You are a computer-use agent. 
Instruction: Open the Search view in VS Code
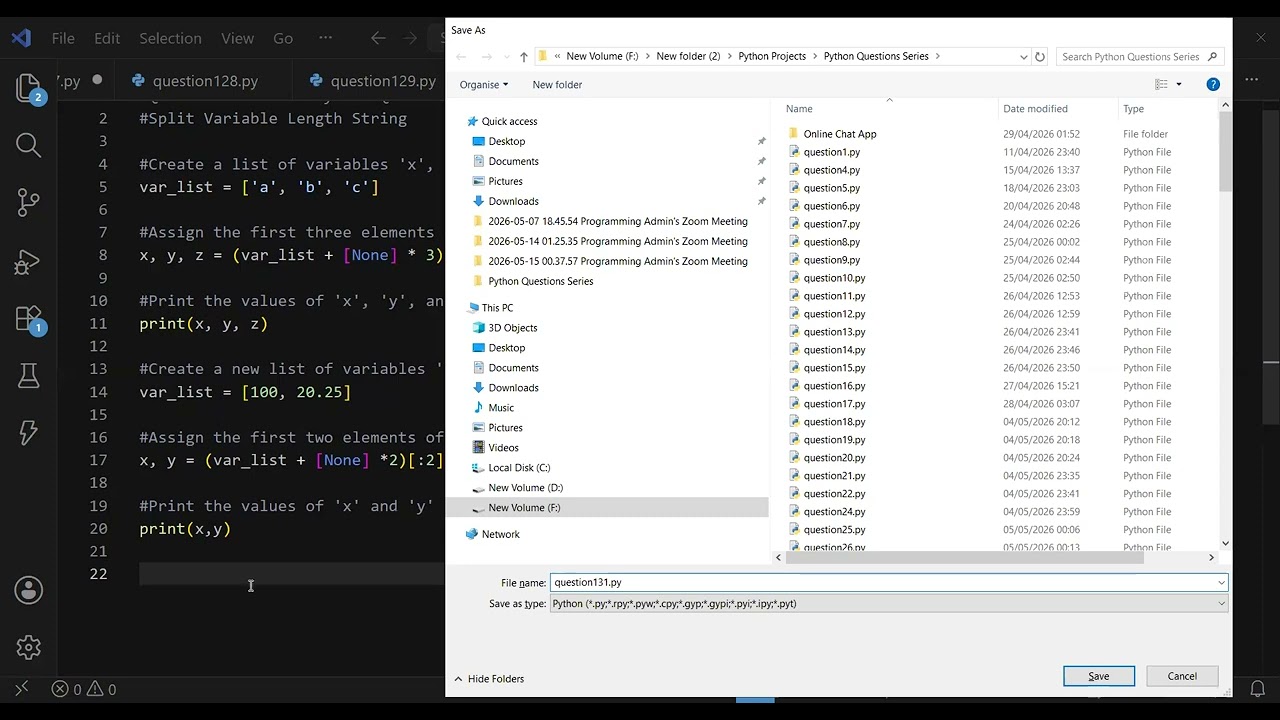coord(29,146)
